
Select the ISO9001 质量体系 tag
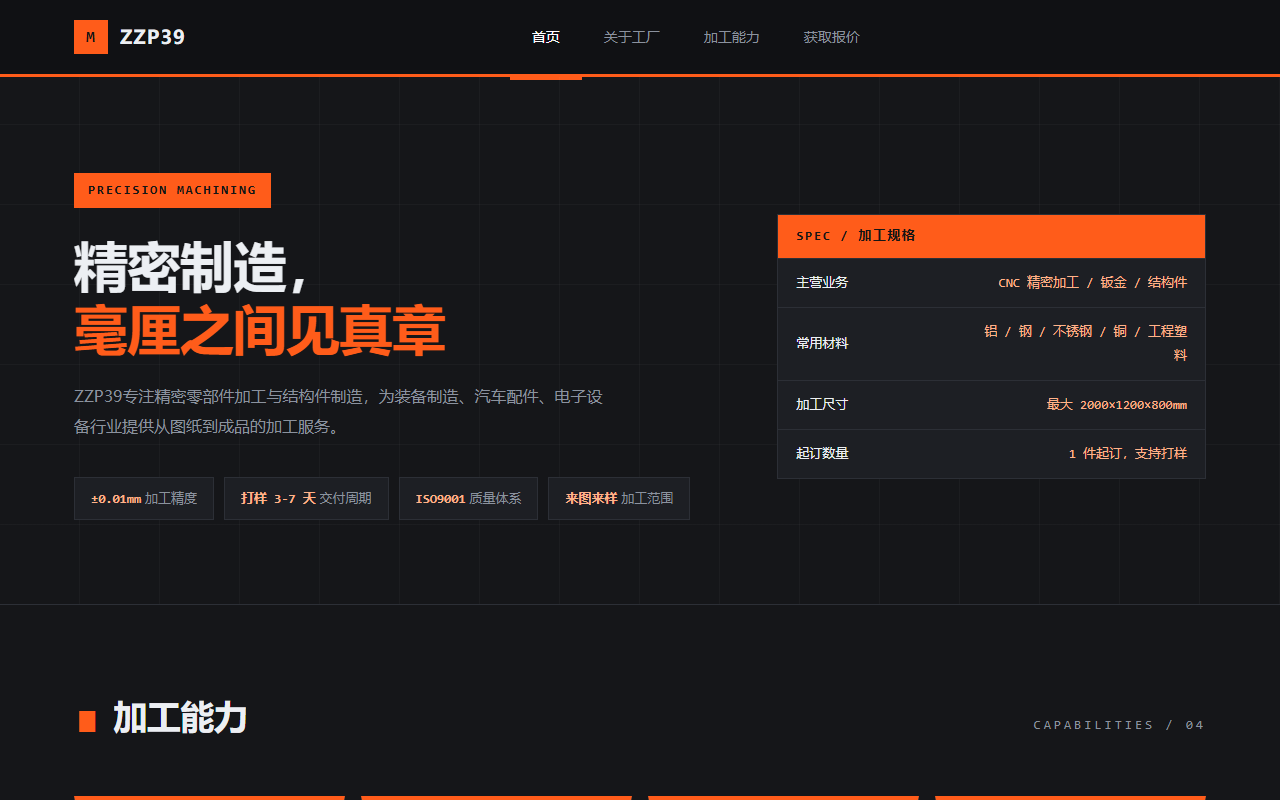(468, 498)
